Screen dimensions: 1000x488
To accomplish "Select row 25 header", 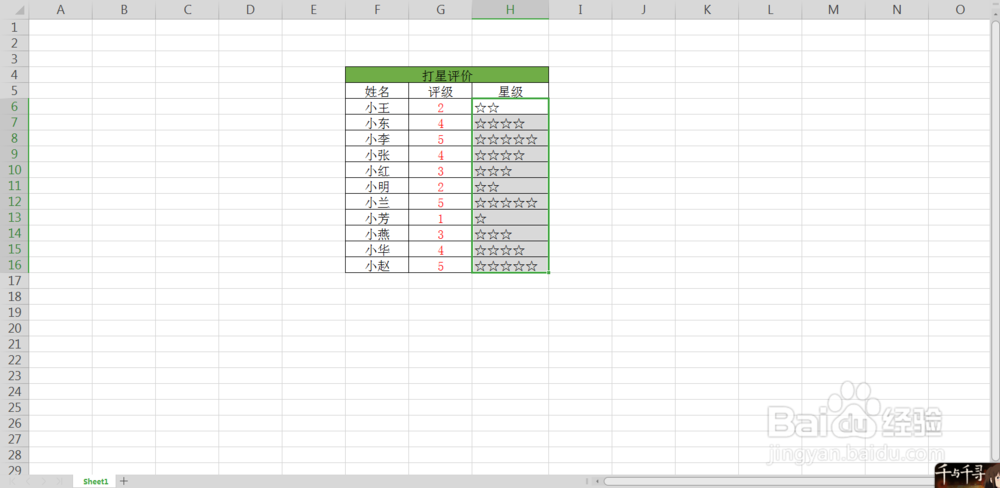I will 15,408.
